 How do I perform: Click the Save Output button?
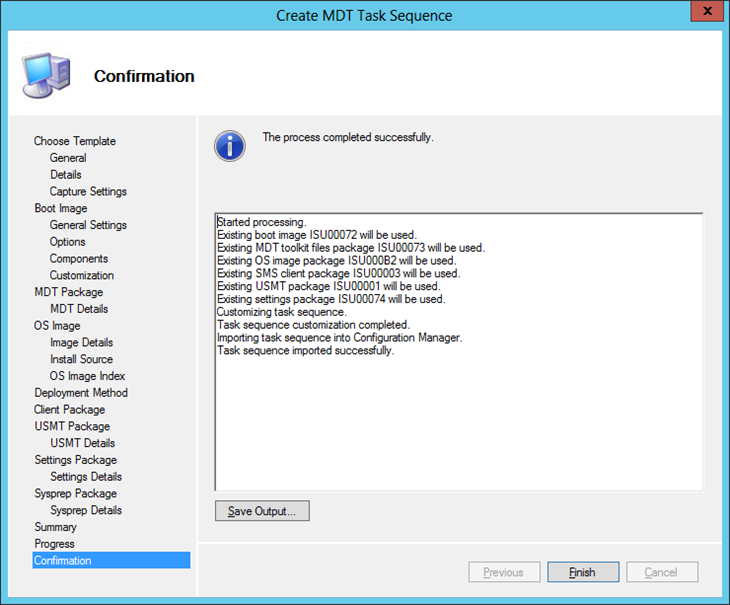262,511
